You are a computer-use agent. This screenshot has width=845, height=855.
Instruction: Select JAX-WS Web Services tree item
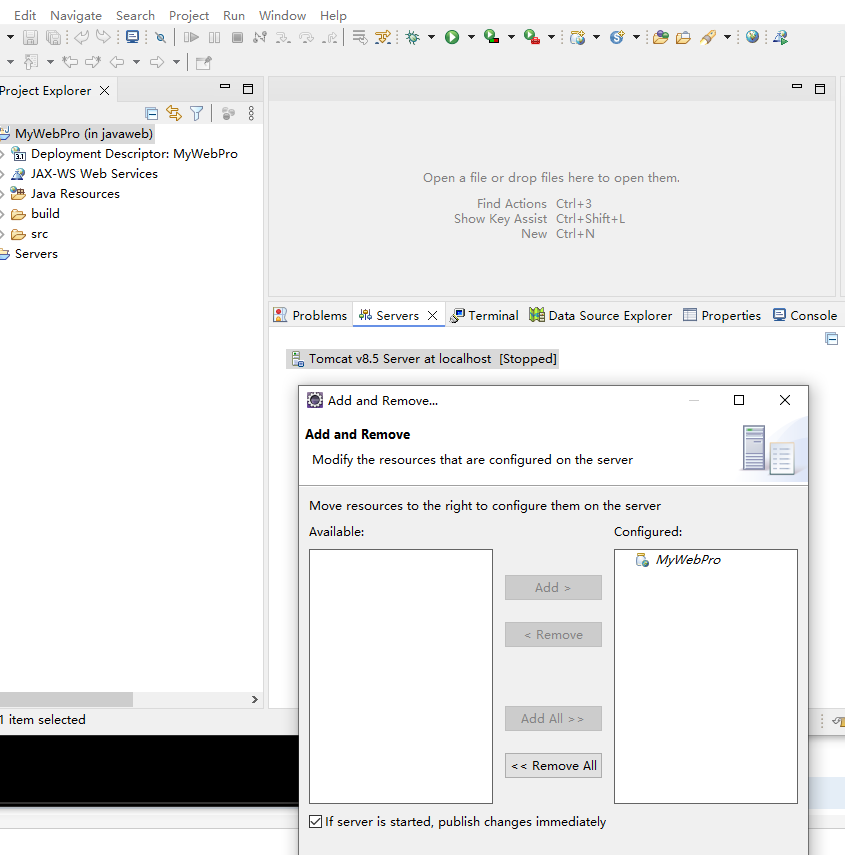[x=85, y=174]
